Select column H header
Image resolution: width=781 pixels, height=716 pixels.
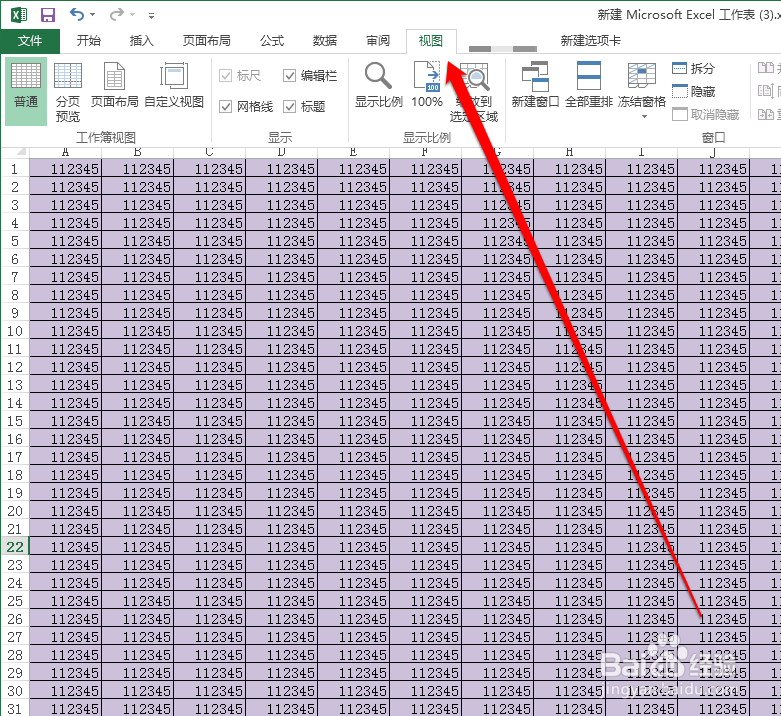coord(569,152)
